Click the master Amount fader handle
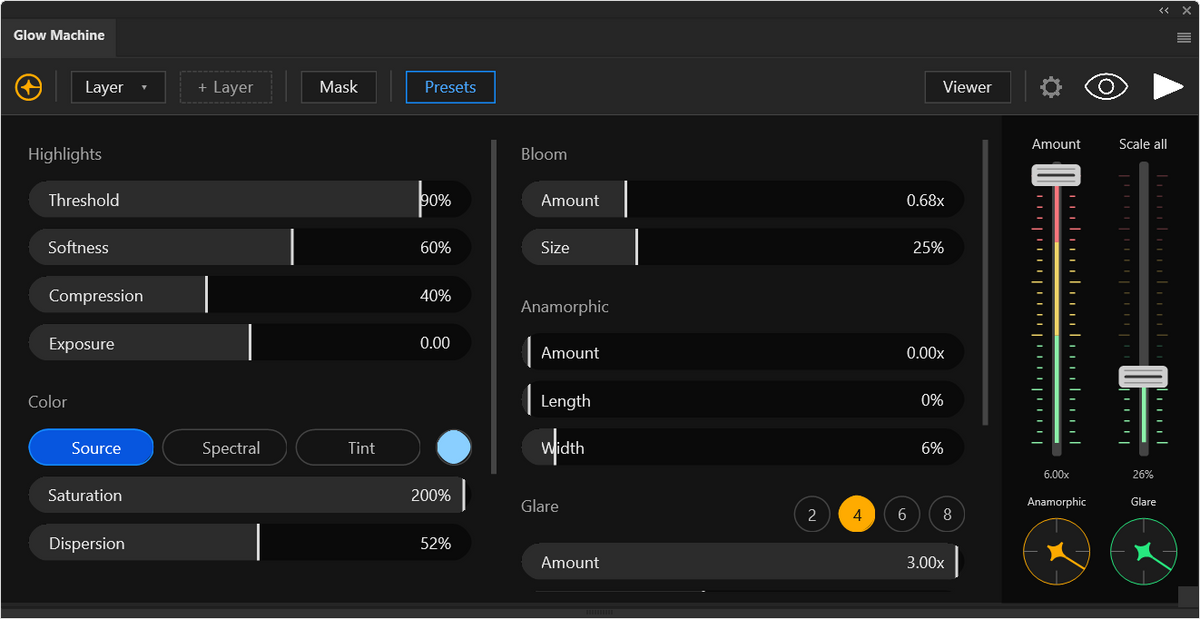This screenshot has height=619, width=1200. point(1056,175)
